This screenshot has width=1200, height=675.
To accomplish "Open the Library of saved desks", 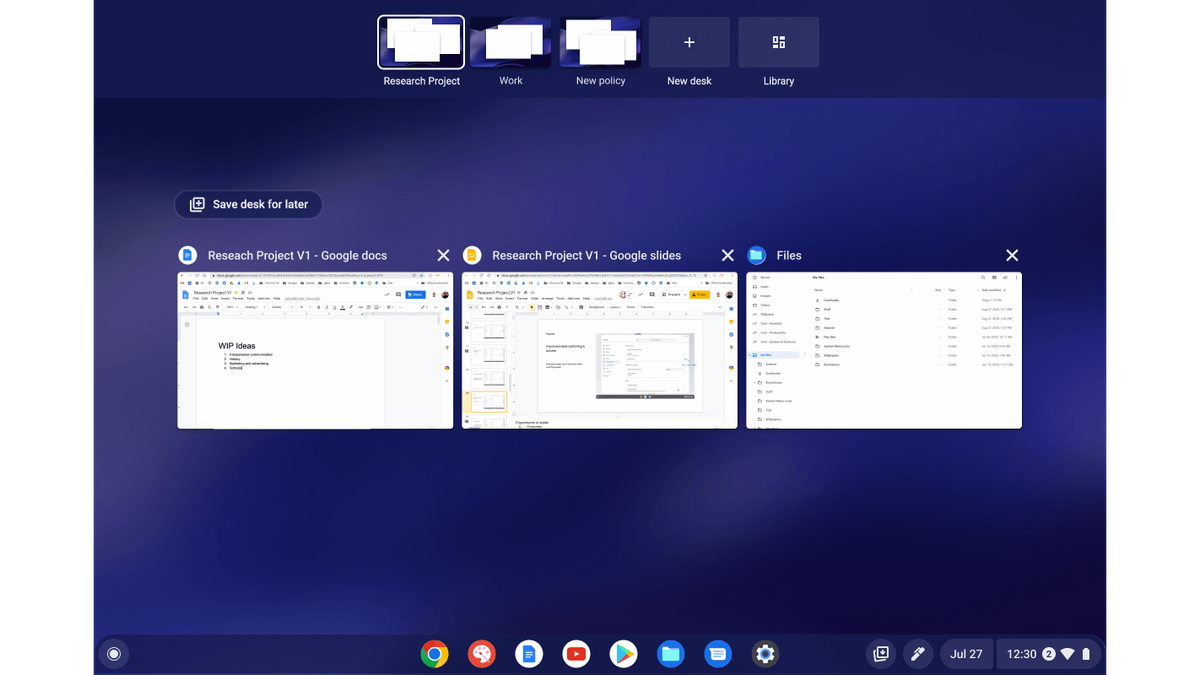I will pos(778,42).
